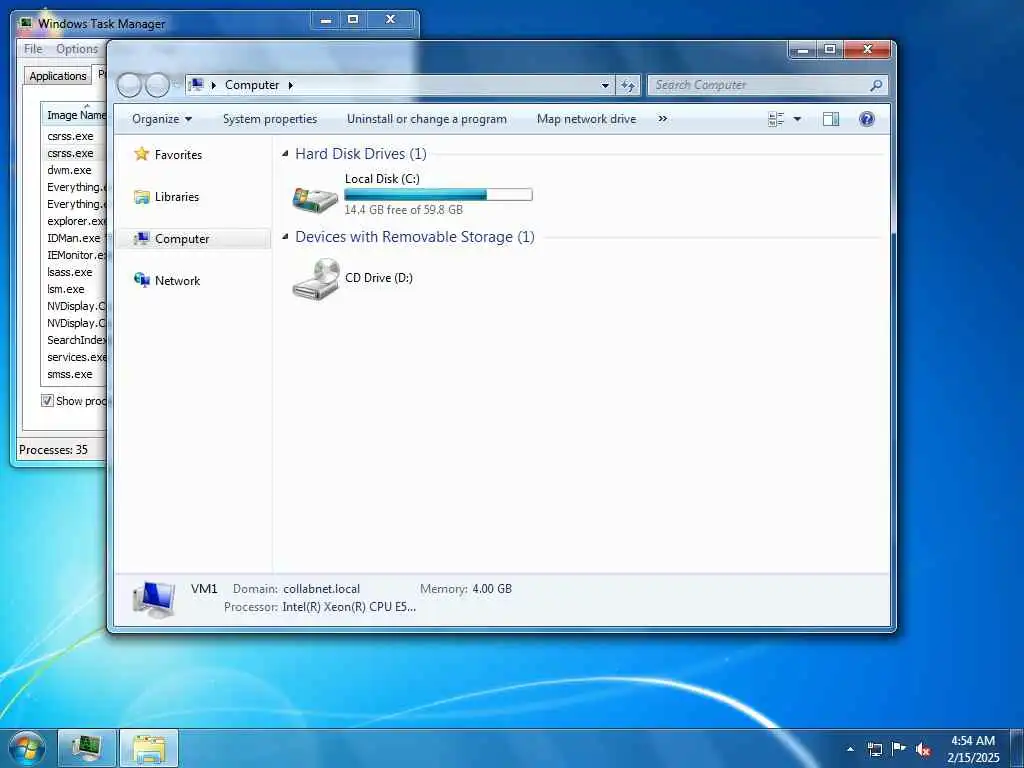Click the Show desktop button

[1016, 748]
